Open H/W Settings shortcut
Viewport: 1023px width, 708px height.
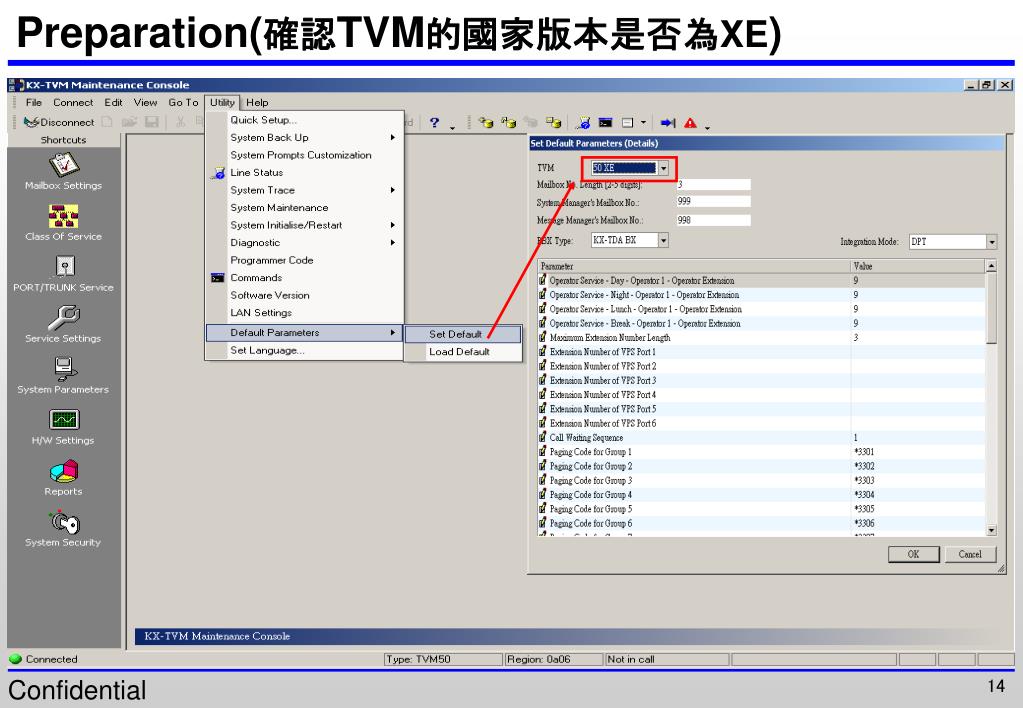(x=63, y=427)
